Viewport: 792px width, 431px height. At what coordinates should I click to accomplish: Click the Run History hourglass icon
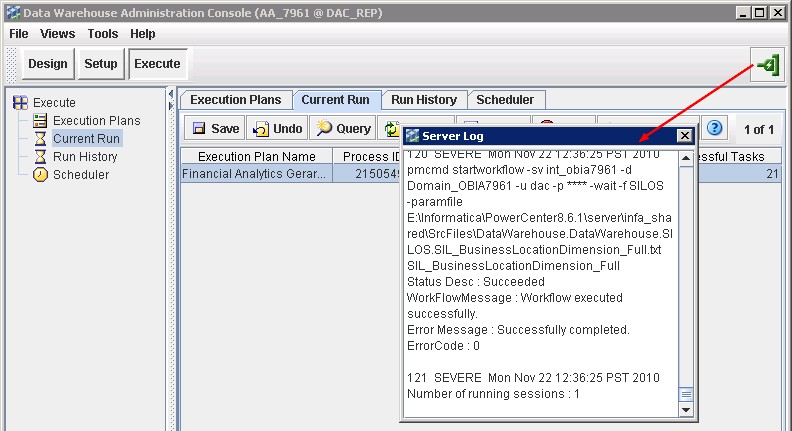coord(41,157)
